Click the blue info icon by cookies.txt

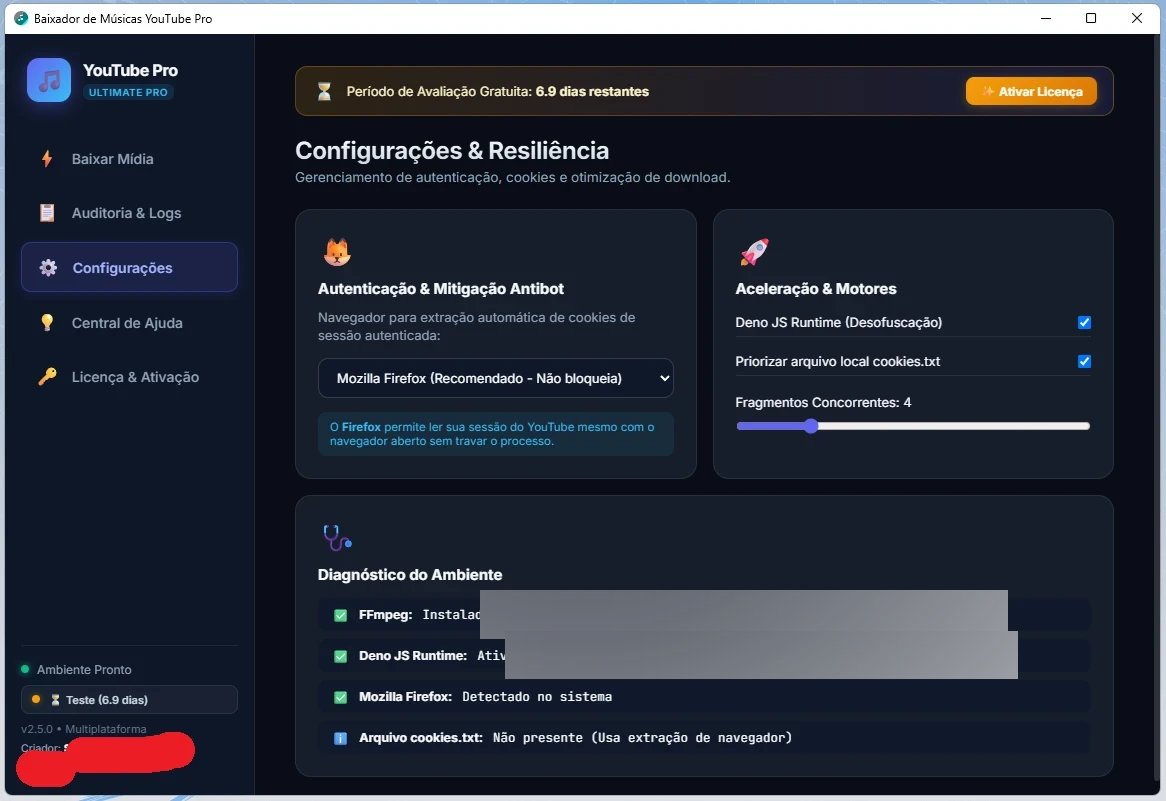[x=341, y=738]
